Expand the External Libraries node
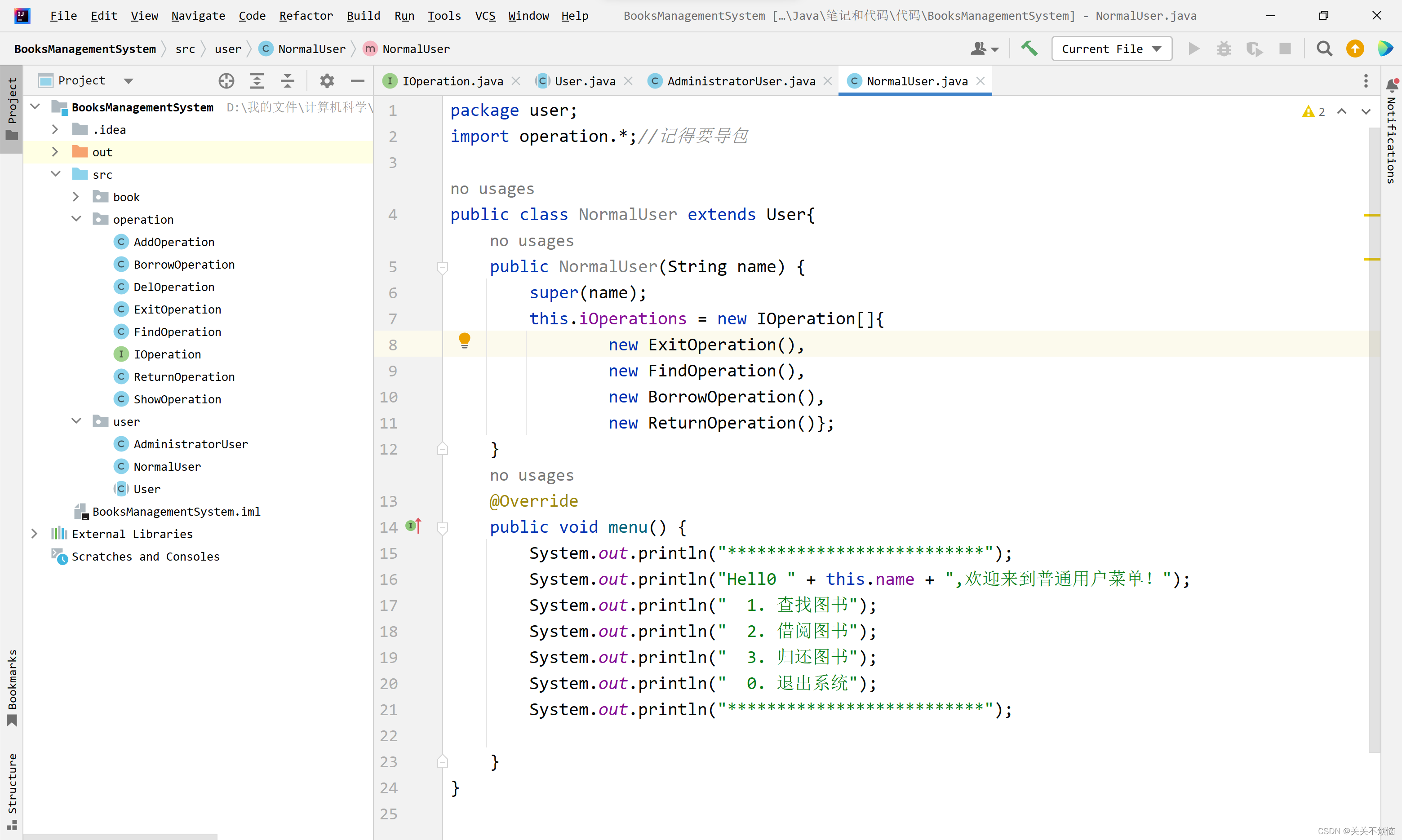Screen dimensions: 1402x840 (34, 533)
